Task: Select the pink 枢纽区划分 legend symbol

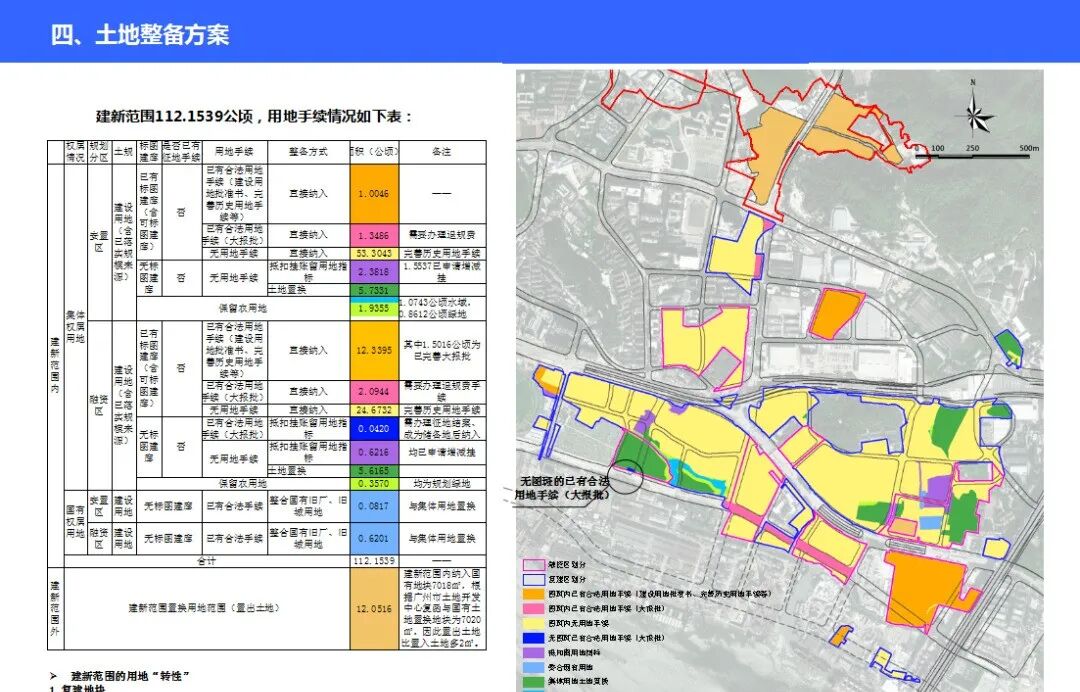Action: 533,565
